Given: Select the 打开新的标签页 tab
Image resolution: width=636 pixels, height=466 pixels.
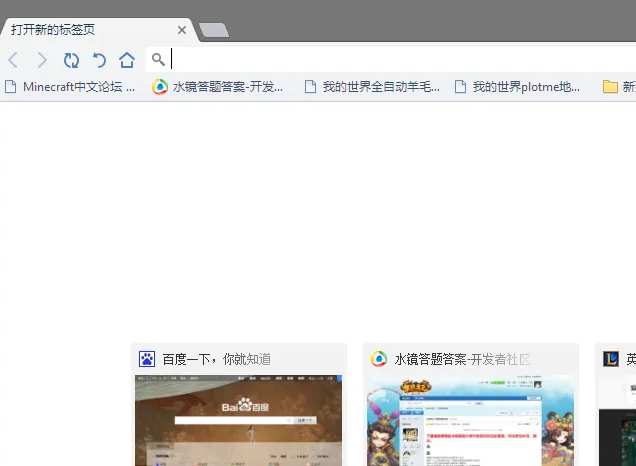Looking at the screenshot, I should pyautogui.click(x=100, y=30).
